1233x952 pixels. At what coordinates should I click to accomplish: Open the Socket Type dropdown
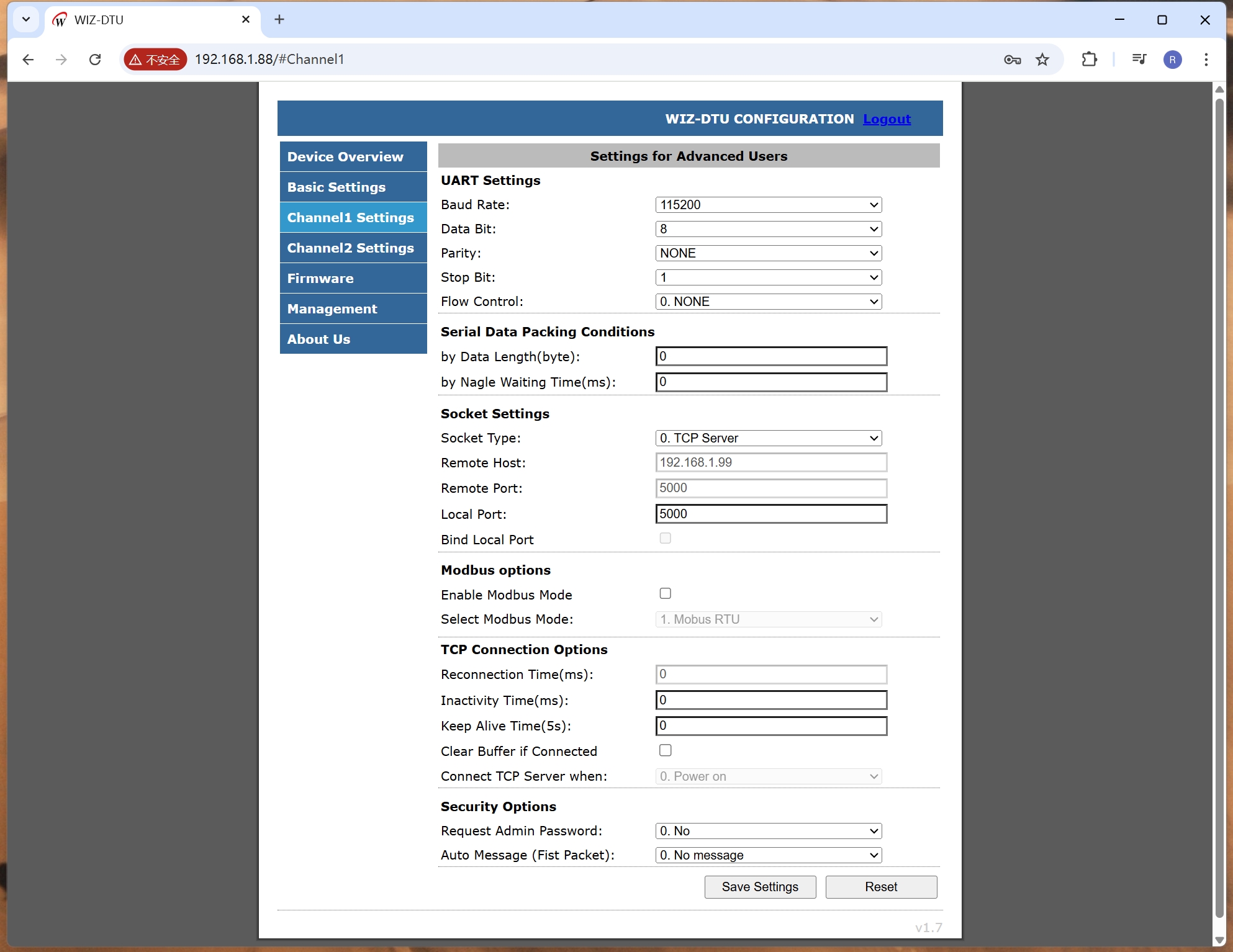coord(768,438)
